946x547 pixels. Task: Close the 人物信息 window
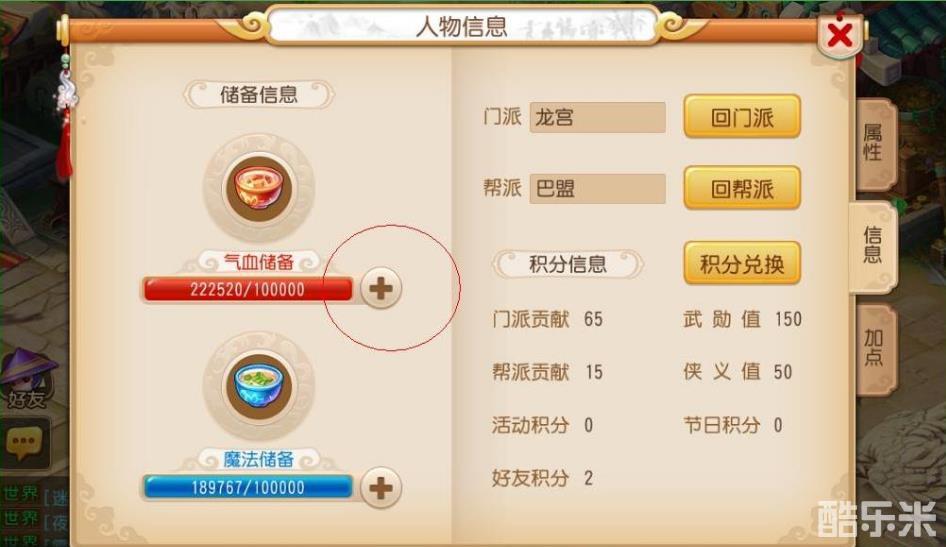tap(840, 34)
